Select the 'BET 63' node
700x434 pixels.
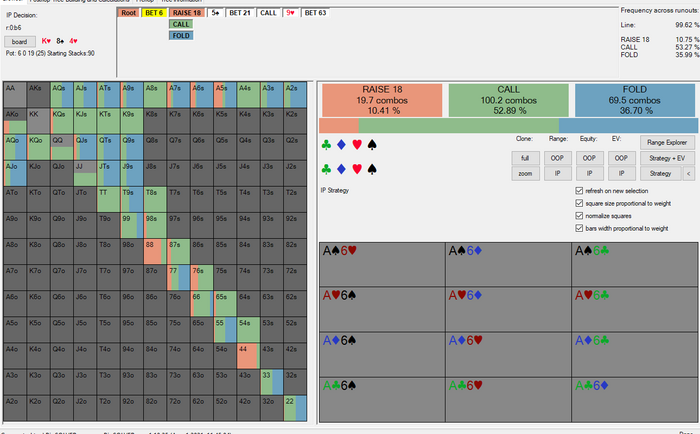point(316,13)
